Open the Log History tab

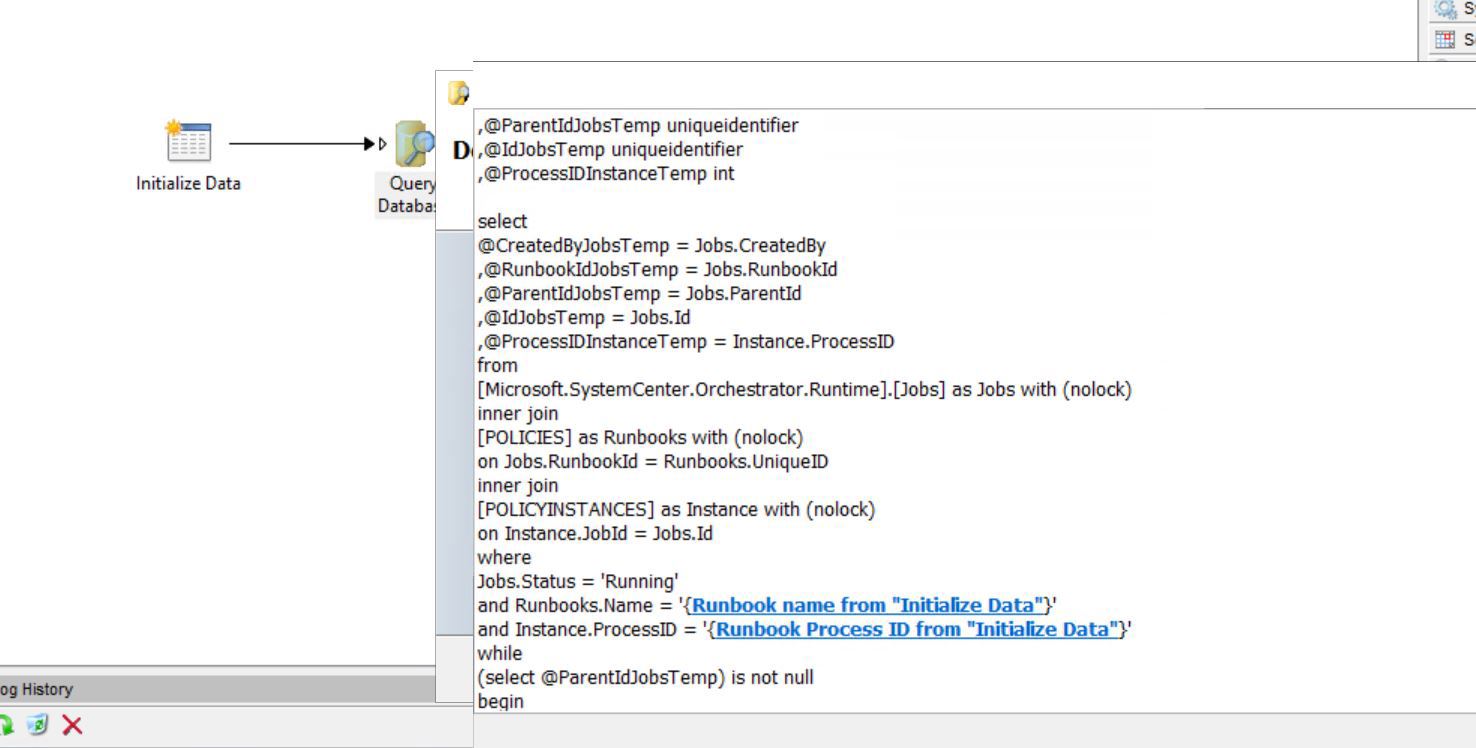(x=36, y=689)
